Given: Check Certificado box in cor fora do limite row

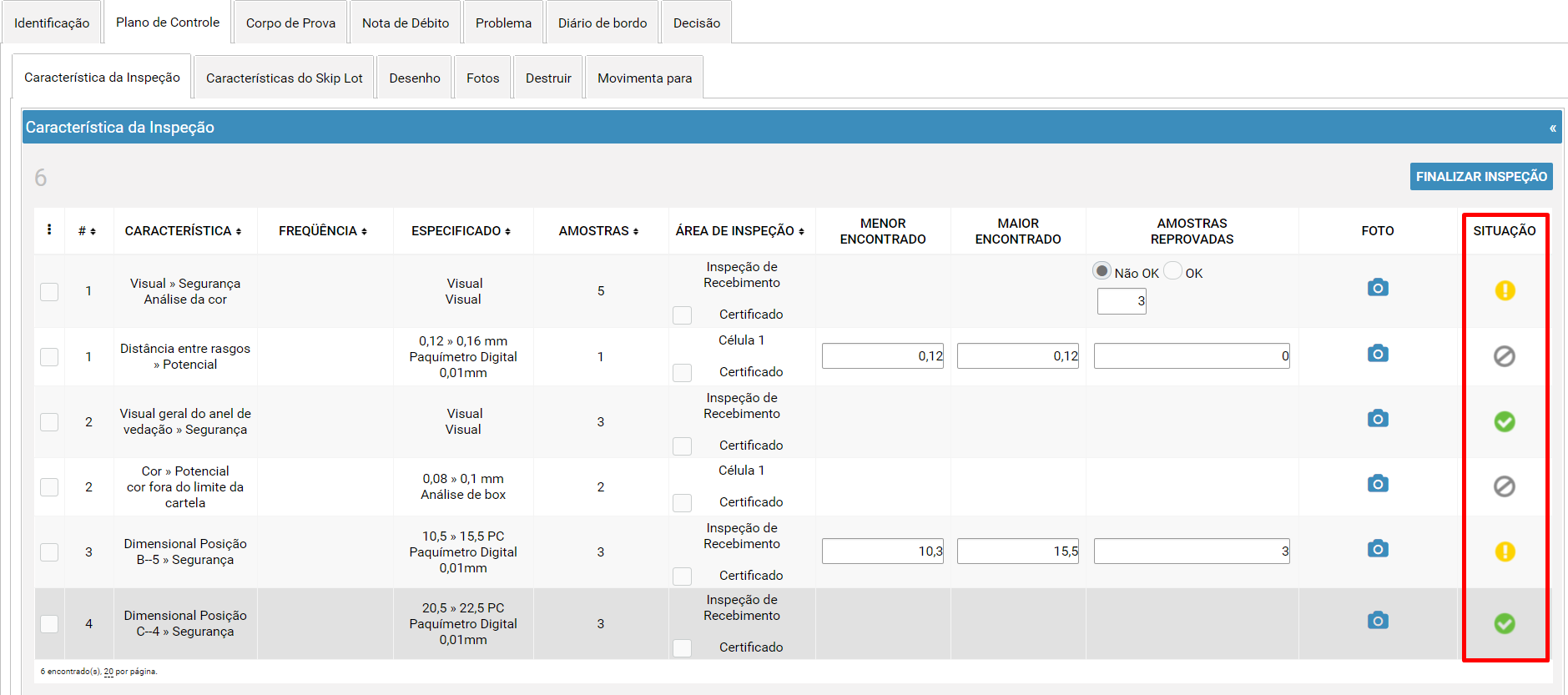Looking at the screenshot, I should [683, 502].
